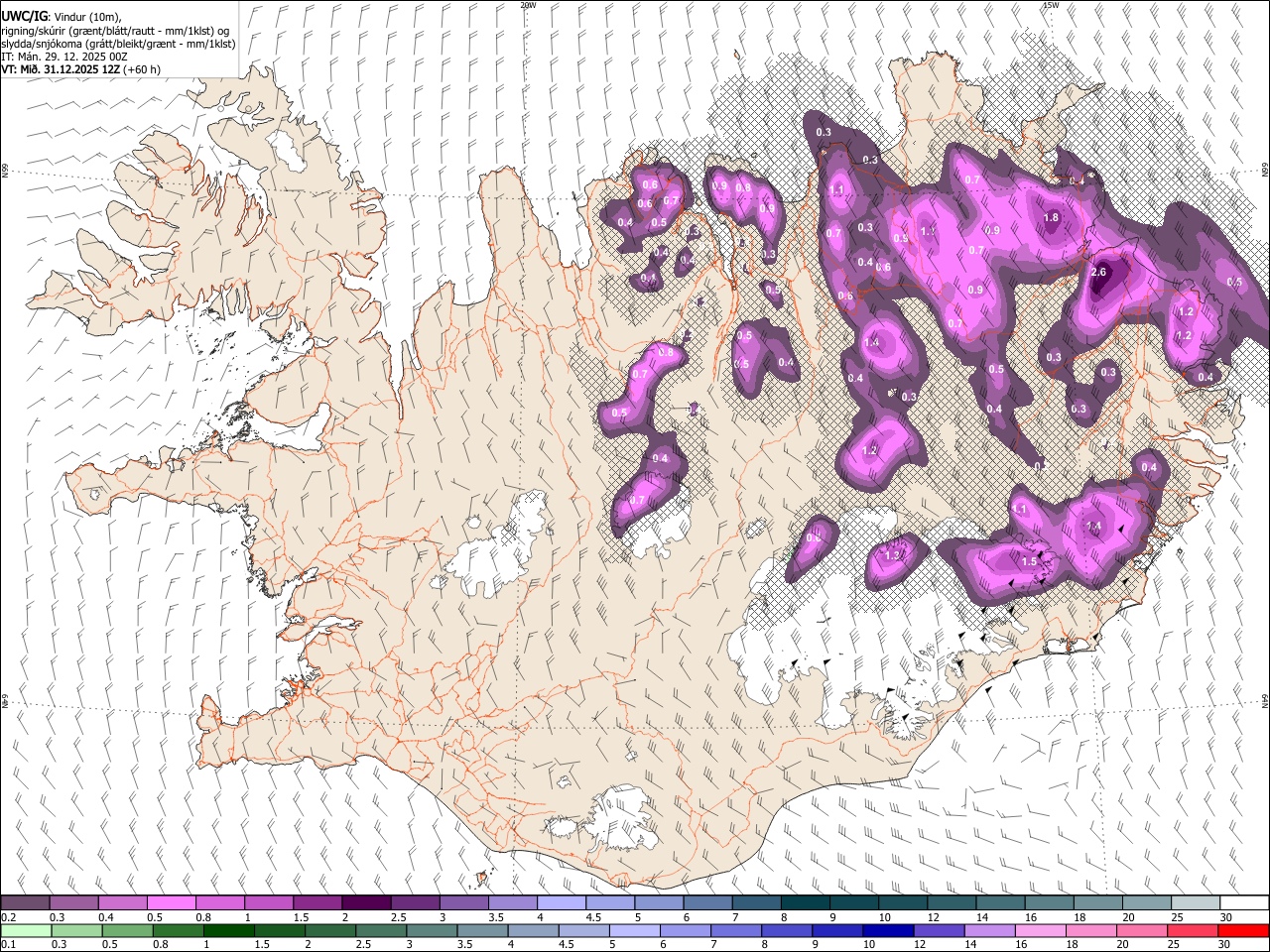Click the 16–18 light pink rain legend swatch
The width and height of the screenshot is (1270, 952).
coord(1039,930)
